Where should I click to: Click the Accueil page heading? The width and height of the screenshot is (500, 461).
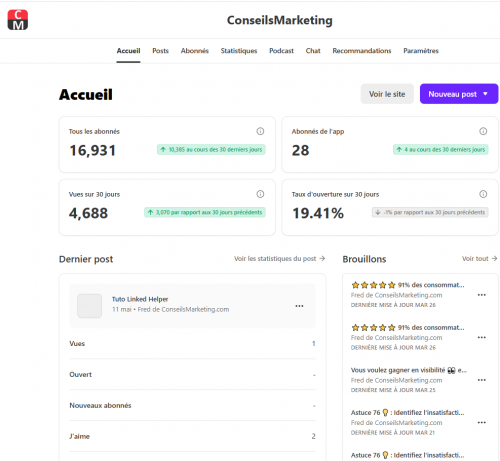click(86, 95)
